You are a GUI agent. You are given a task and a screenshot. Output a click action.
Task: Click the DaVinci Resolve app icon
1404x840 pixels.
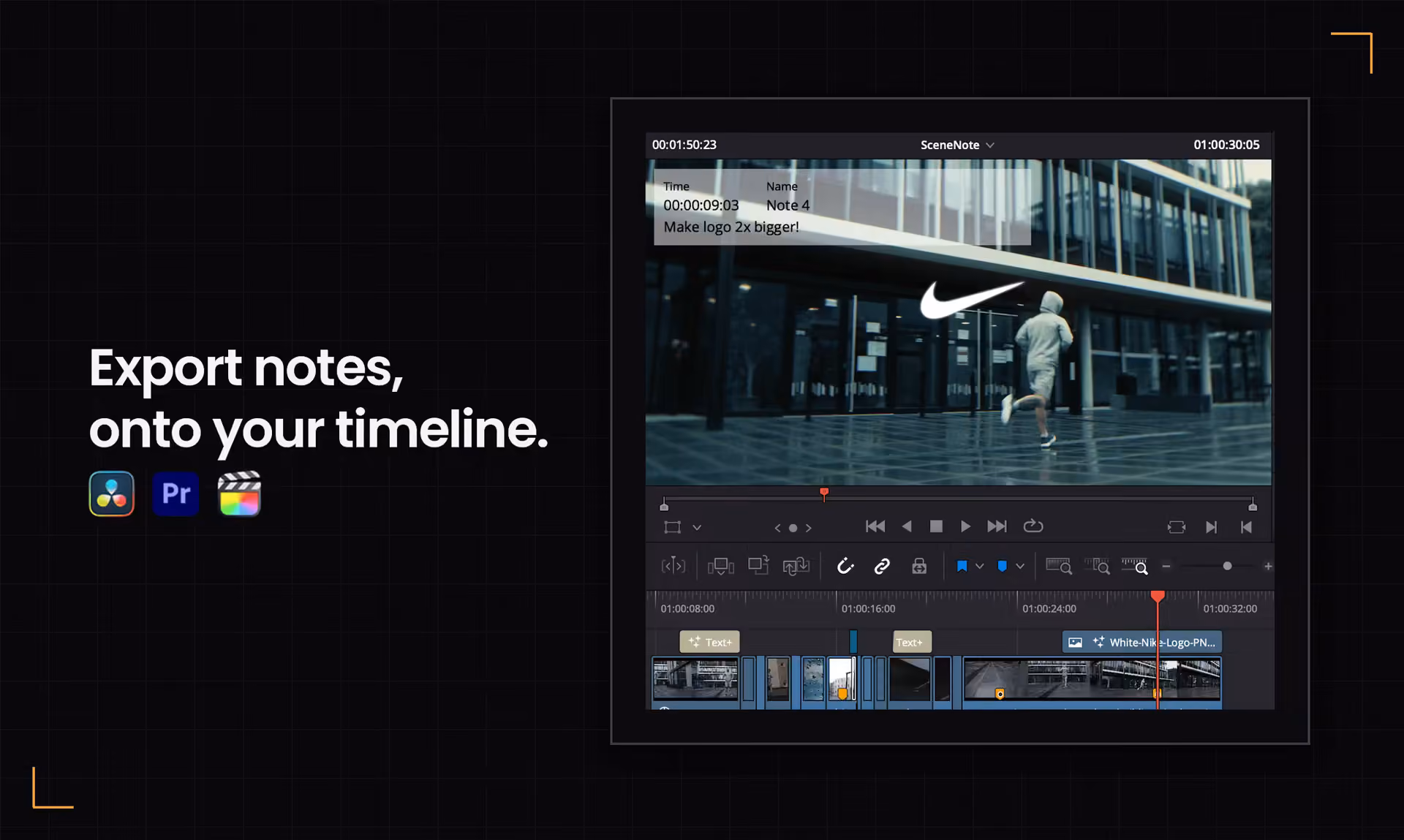pyautogui.click(x=112, y=493)
